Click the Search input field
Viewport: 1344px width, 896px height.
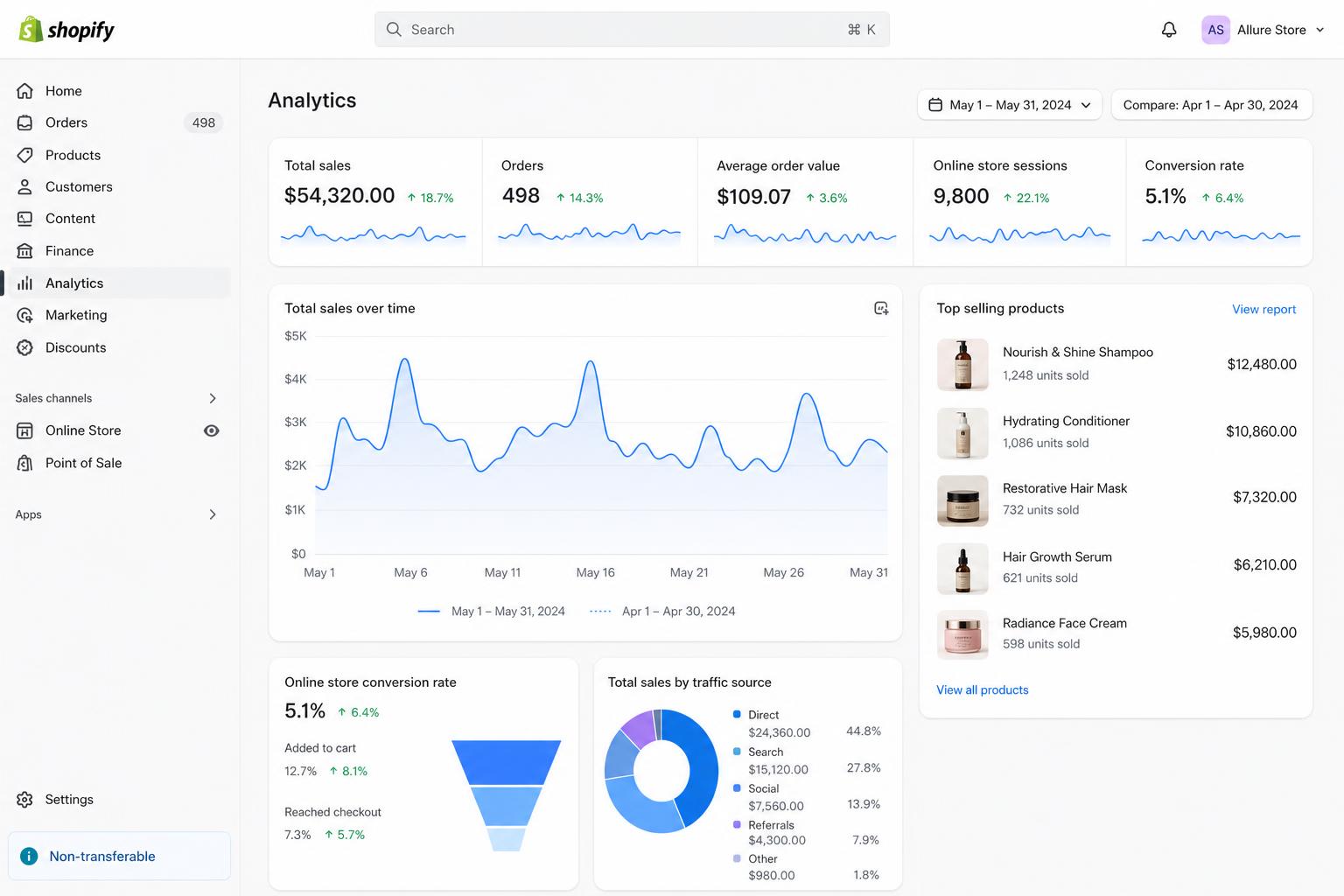(x=632, y=30)
